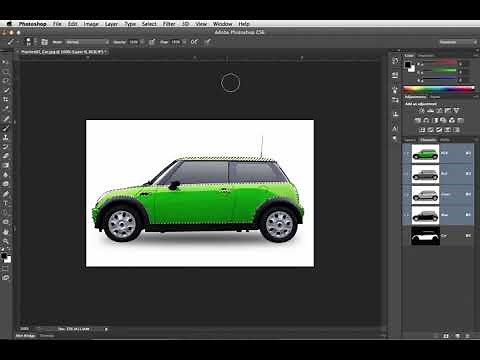480x360 pixels.
Task: Show the Car alpha channel visibility box
Action: coord(407,236)
